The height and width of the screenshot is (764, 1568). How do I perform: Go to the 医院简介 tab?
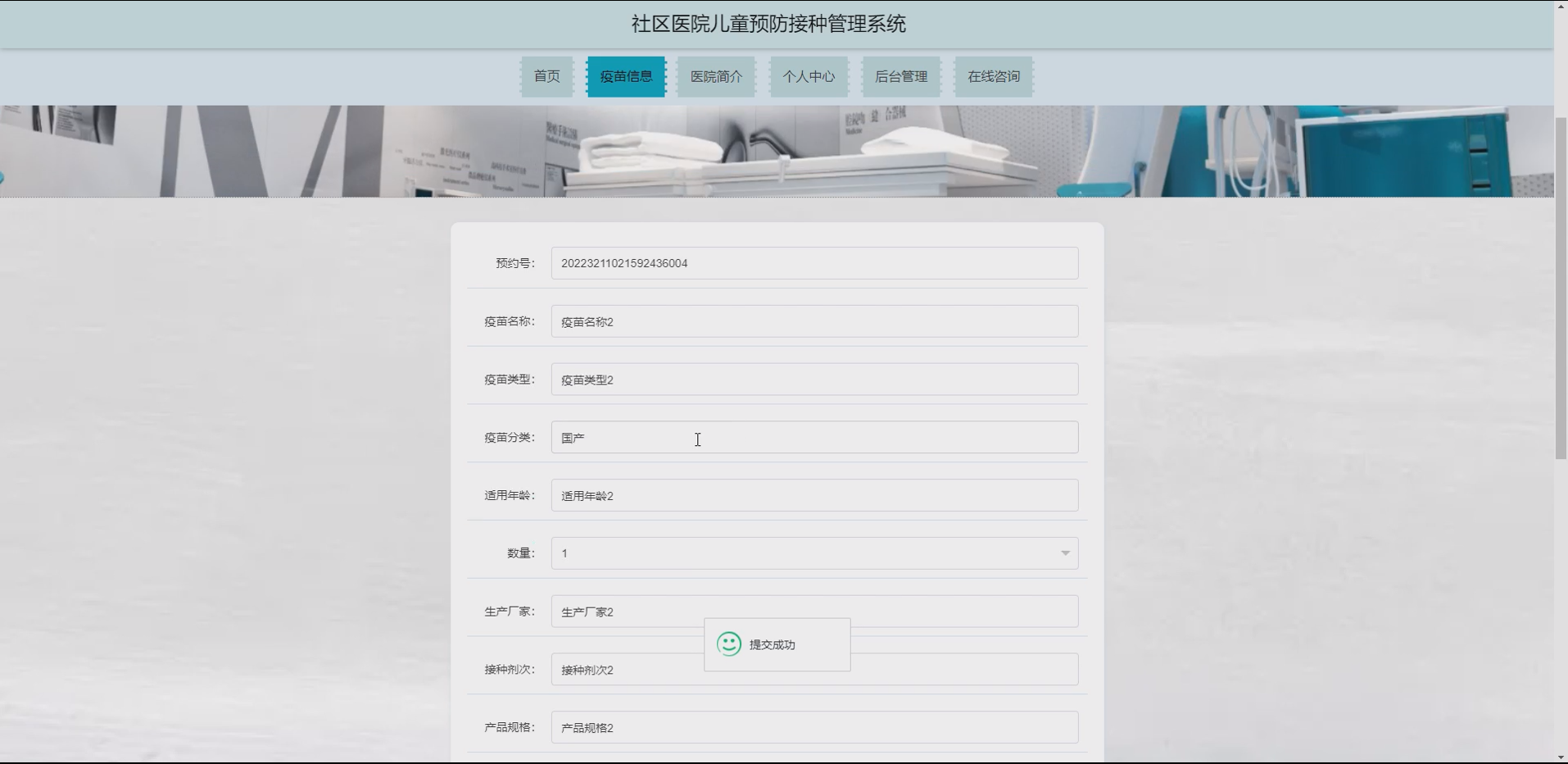click(x=716, y=76)
